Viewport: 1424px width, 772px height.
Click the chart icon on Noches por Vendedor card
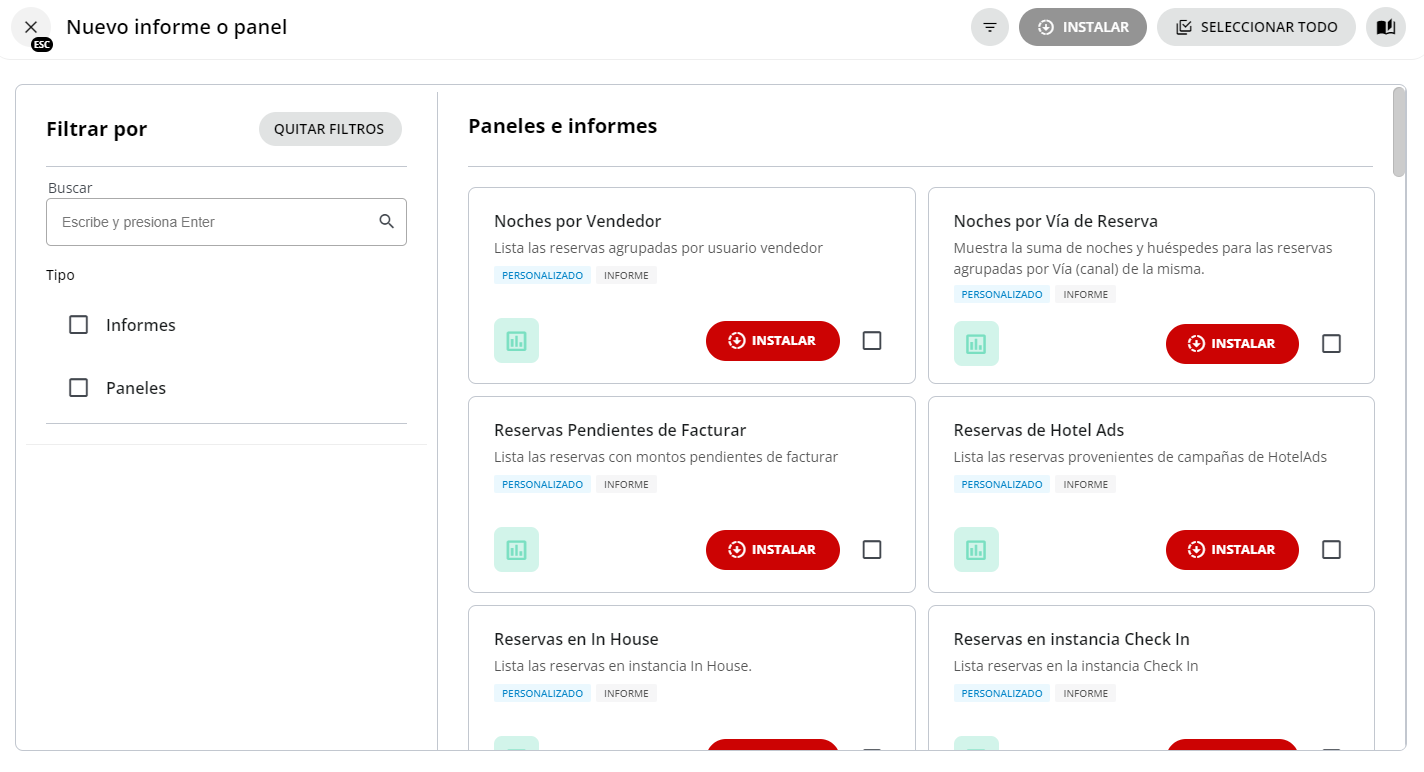coord(516,340)
